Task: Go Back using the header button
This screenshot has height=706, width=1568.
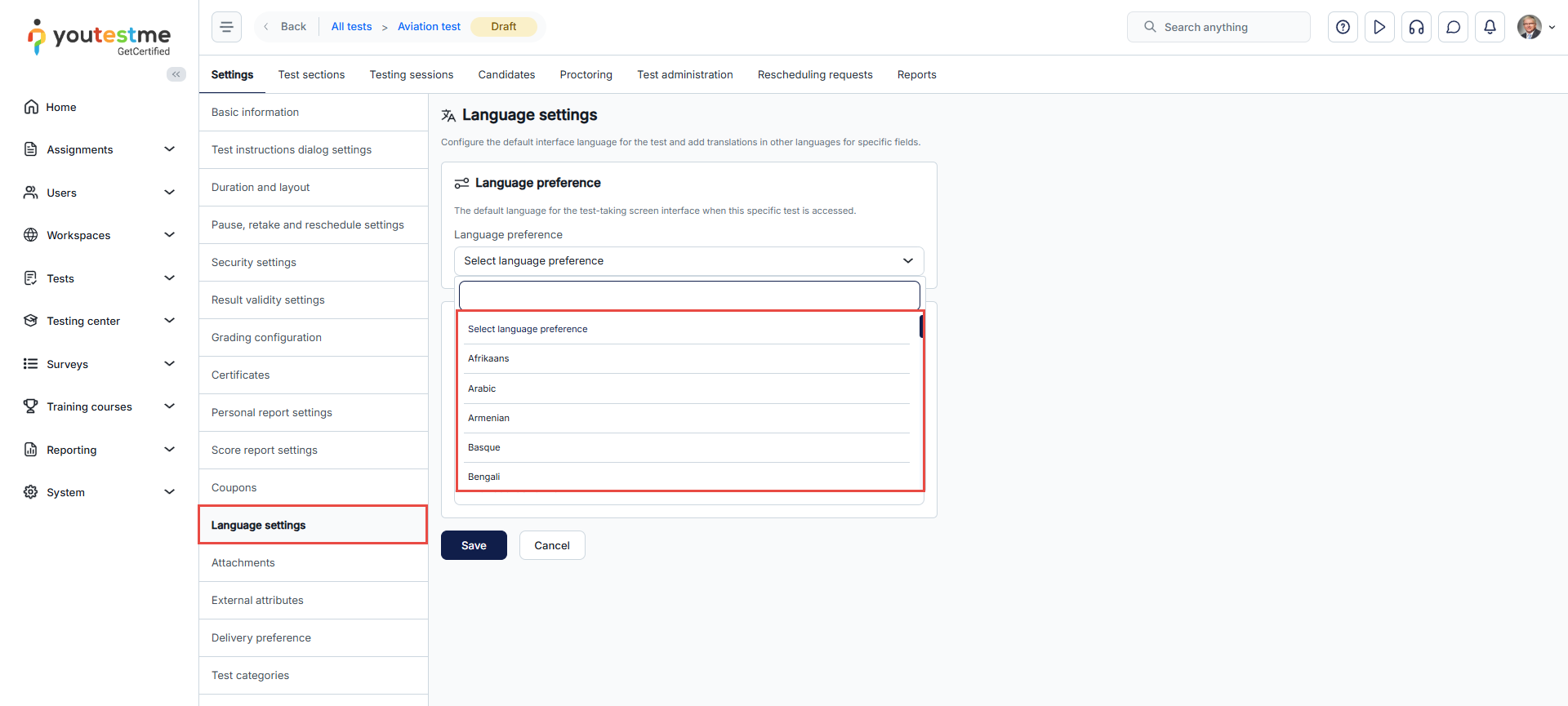Action: 285,27
